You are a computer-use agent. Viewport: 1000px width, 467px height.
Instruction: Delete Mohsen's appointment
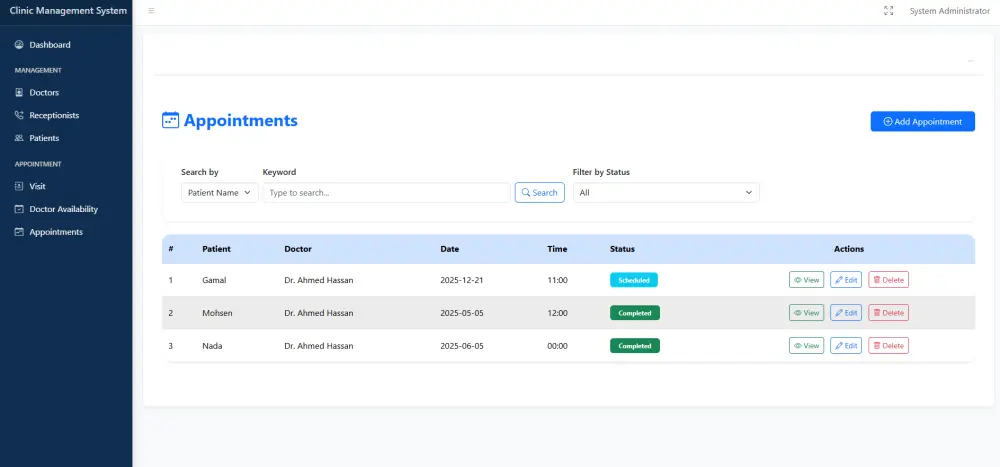point(888,313)
